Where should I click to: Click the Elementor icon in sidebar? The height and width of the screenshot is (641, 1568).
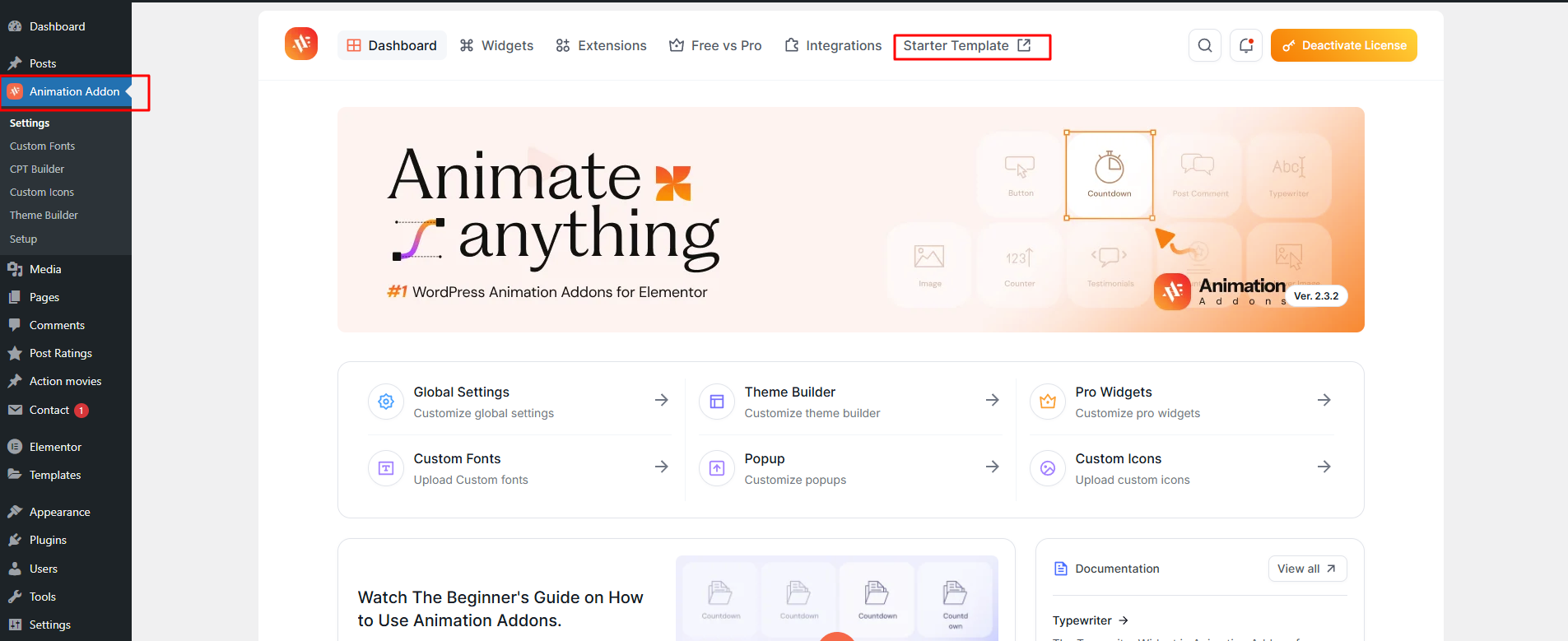pos(15,447)
